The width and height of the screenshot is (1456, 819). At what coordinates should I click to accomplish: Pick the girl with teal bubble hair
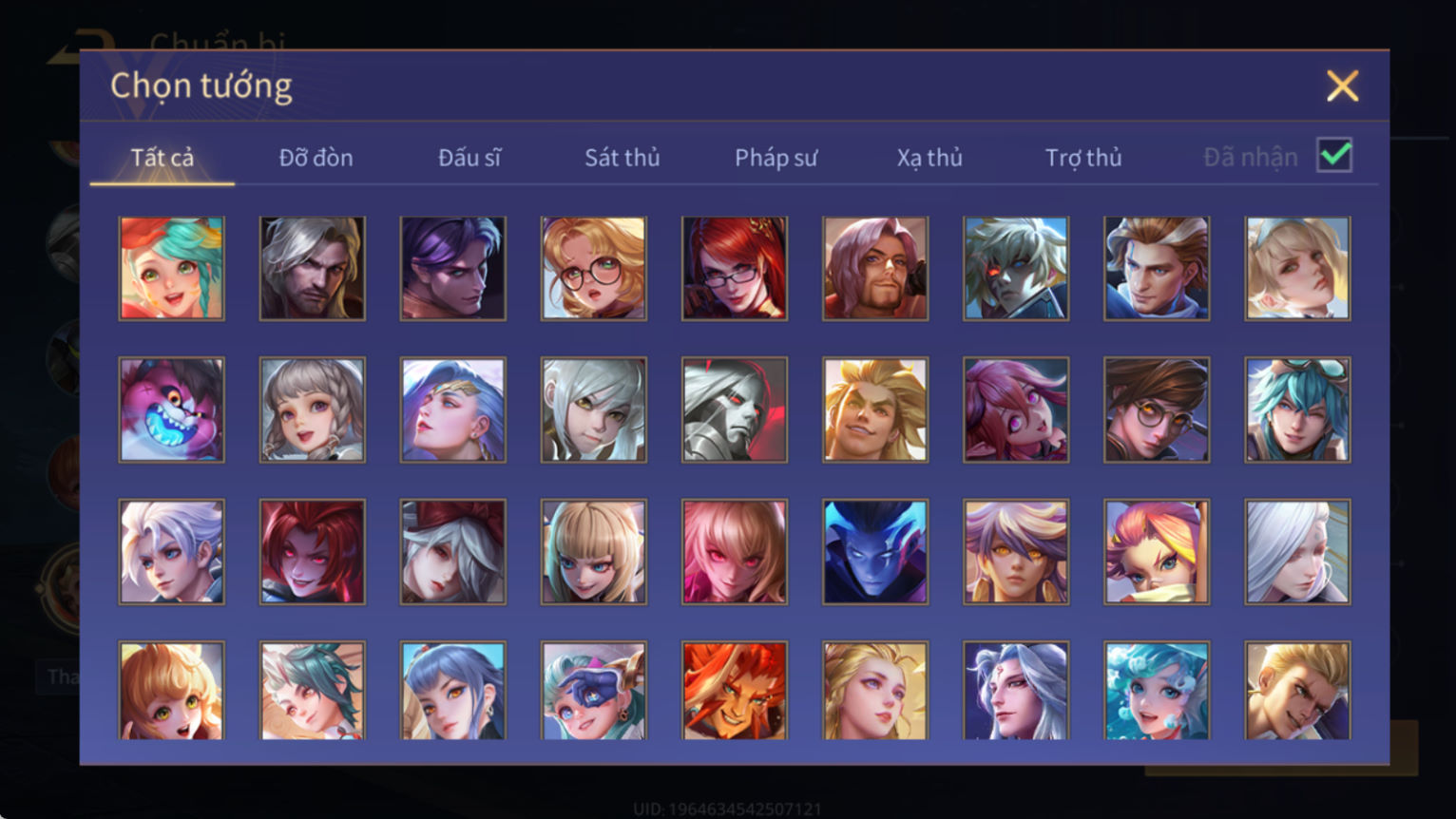[1157, 691]
